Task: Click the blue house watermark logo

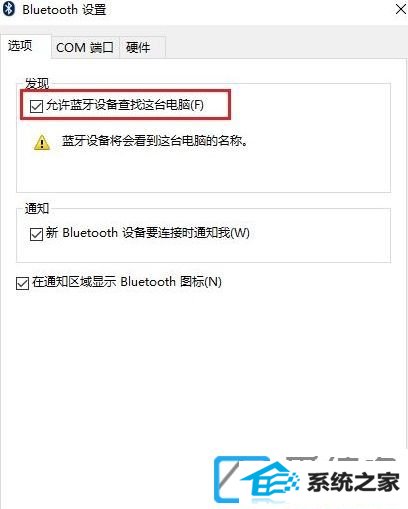Action: pyautogui.click(x=257, y=480)
